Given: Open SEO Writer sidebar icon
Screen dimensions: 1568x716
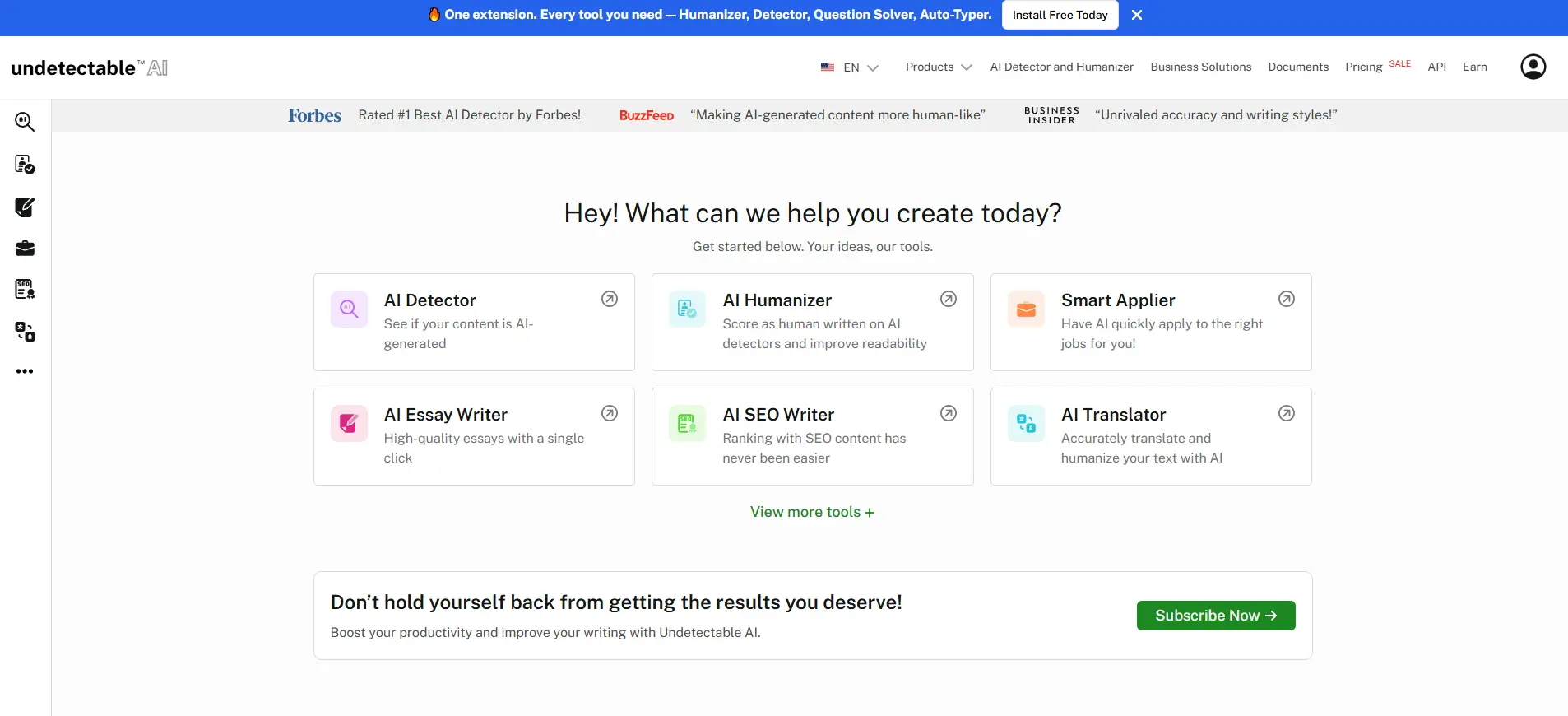Looking at the screenshot, I should point(25,289).
